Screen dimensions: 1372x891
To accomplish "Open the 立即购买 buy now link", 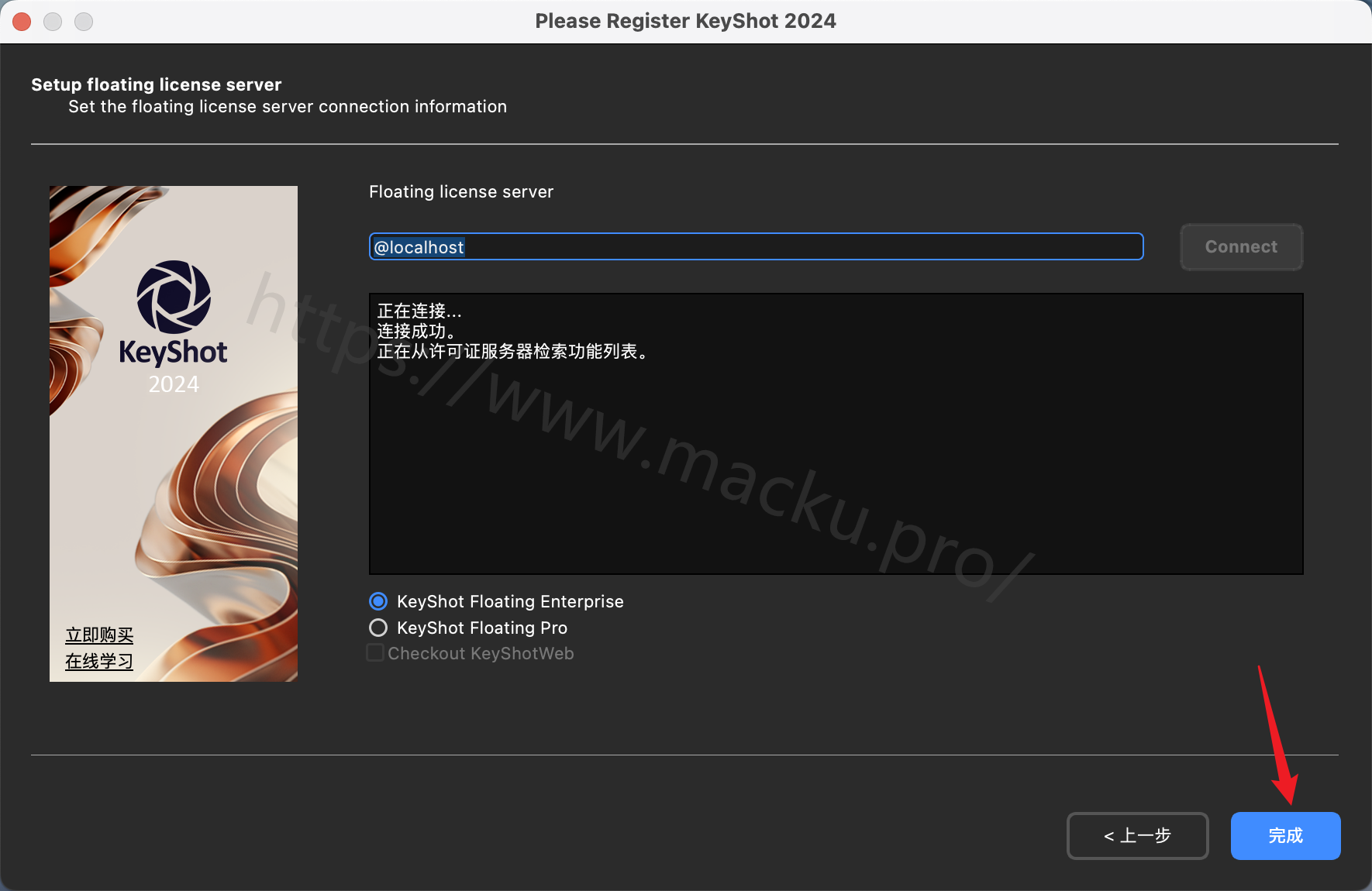I will pos(99,635).
